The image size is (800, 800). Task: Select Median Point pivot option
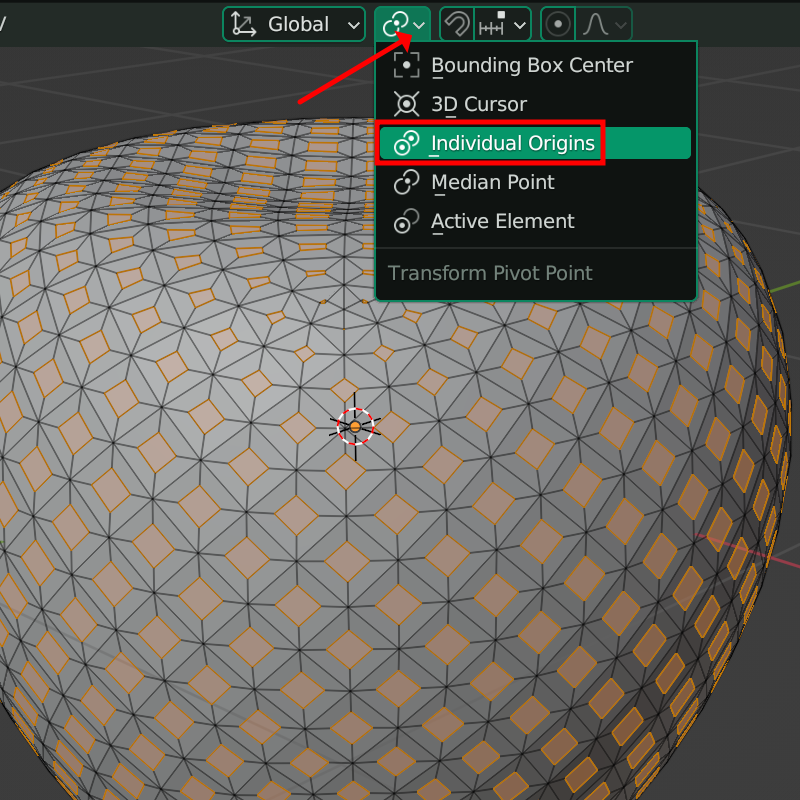click(535, 182)
